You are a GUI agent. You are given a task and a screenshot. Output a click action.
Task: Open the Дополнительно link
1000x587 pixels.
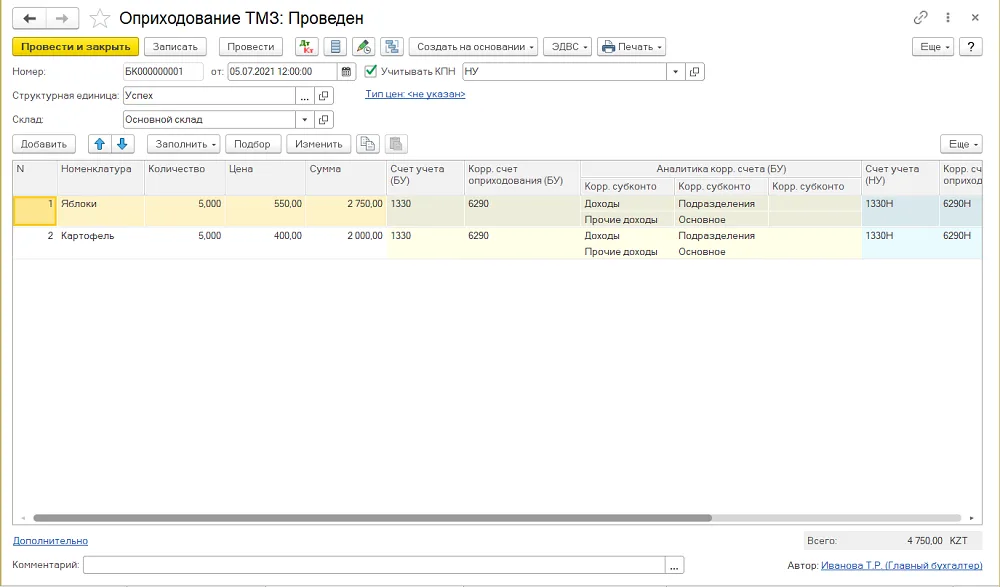pyautogui.click(x=50, y=541)
